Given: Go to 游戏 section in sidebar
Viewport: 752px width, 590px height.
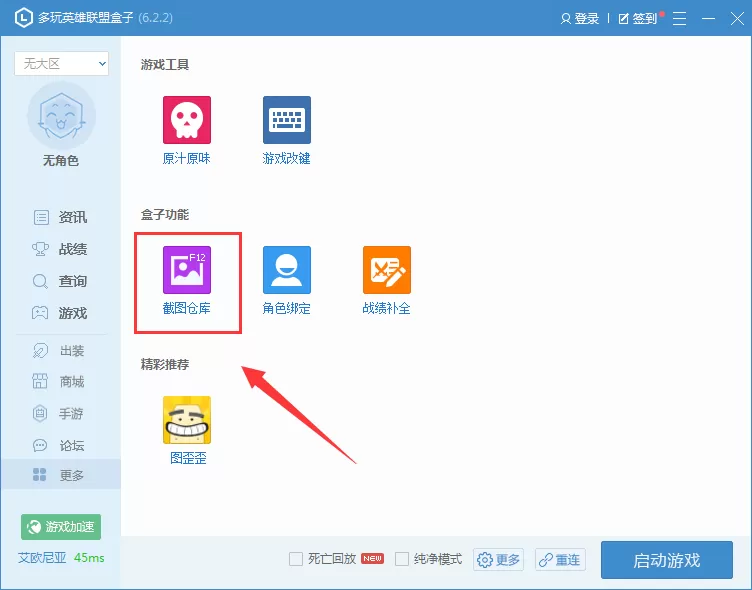Looking at the screenshot, I should pyautogui.click(x=60, y=313).
